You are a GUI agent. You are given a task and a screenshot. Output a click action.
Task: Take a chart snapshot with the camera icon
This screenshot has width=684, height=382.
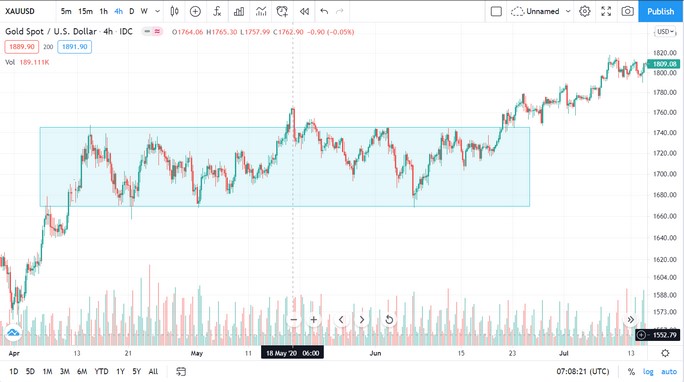tap(627, 11)
